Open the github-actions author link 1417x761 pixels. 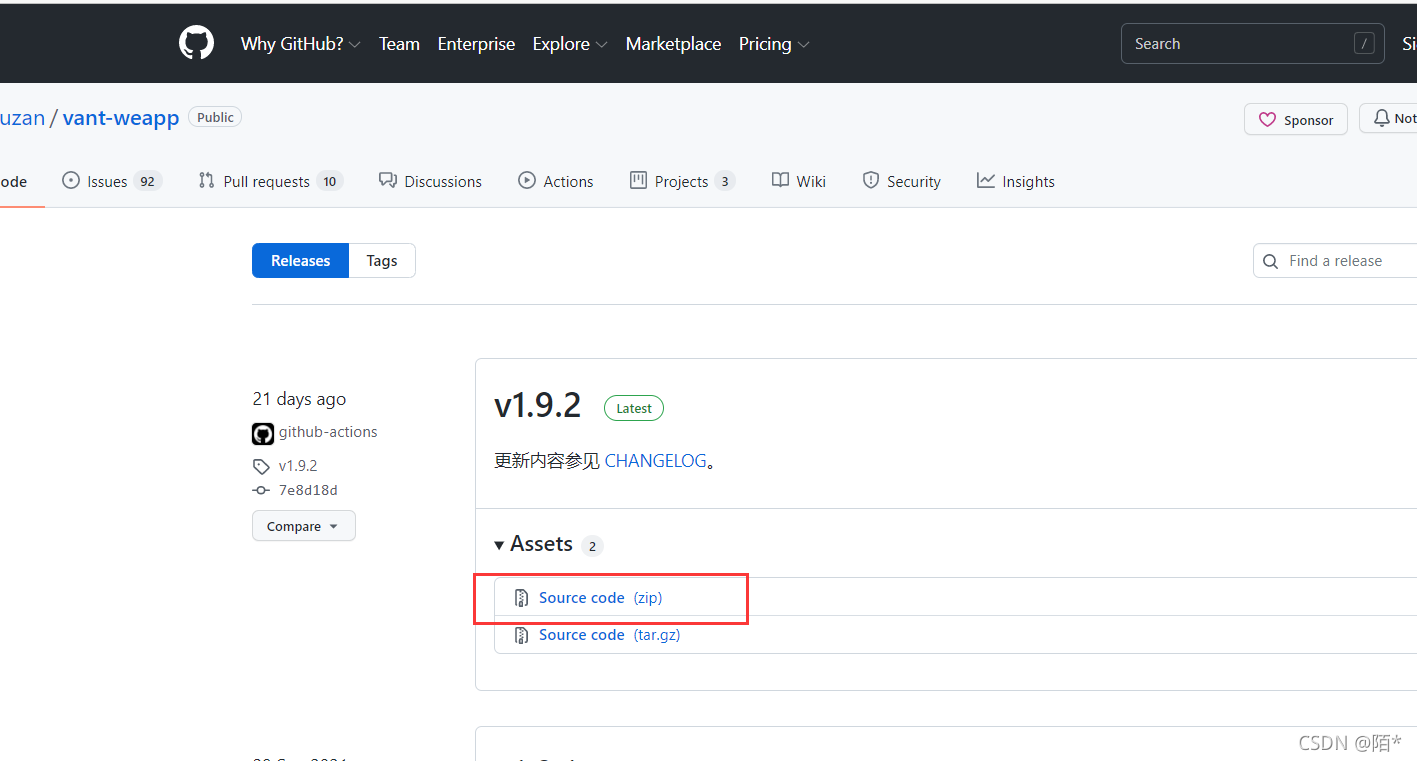[328, 432]
